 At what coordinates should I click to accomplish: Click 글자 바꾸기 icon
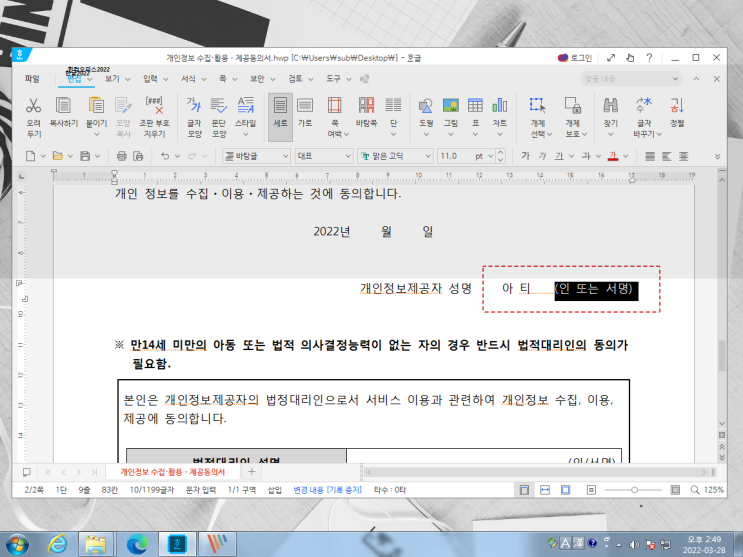click(x=644, y=106)
